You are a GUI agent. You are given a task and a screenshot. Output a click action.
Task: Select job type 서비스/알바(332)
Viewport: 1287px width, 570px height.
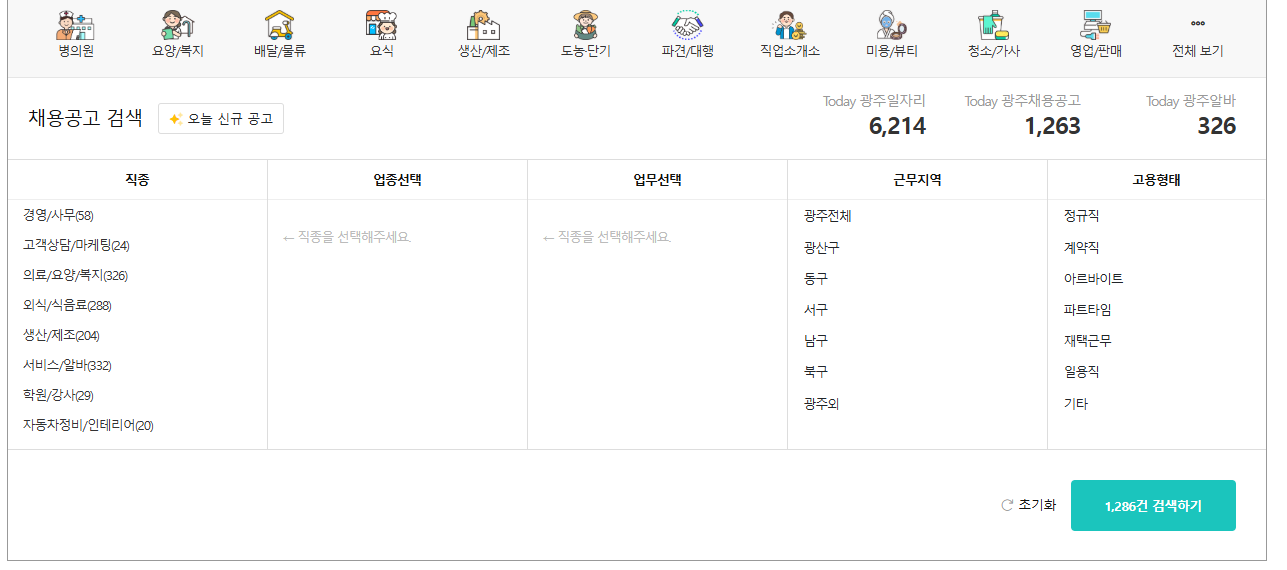(67, 365)
